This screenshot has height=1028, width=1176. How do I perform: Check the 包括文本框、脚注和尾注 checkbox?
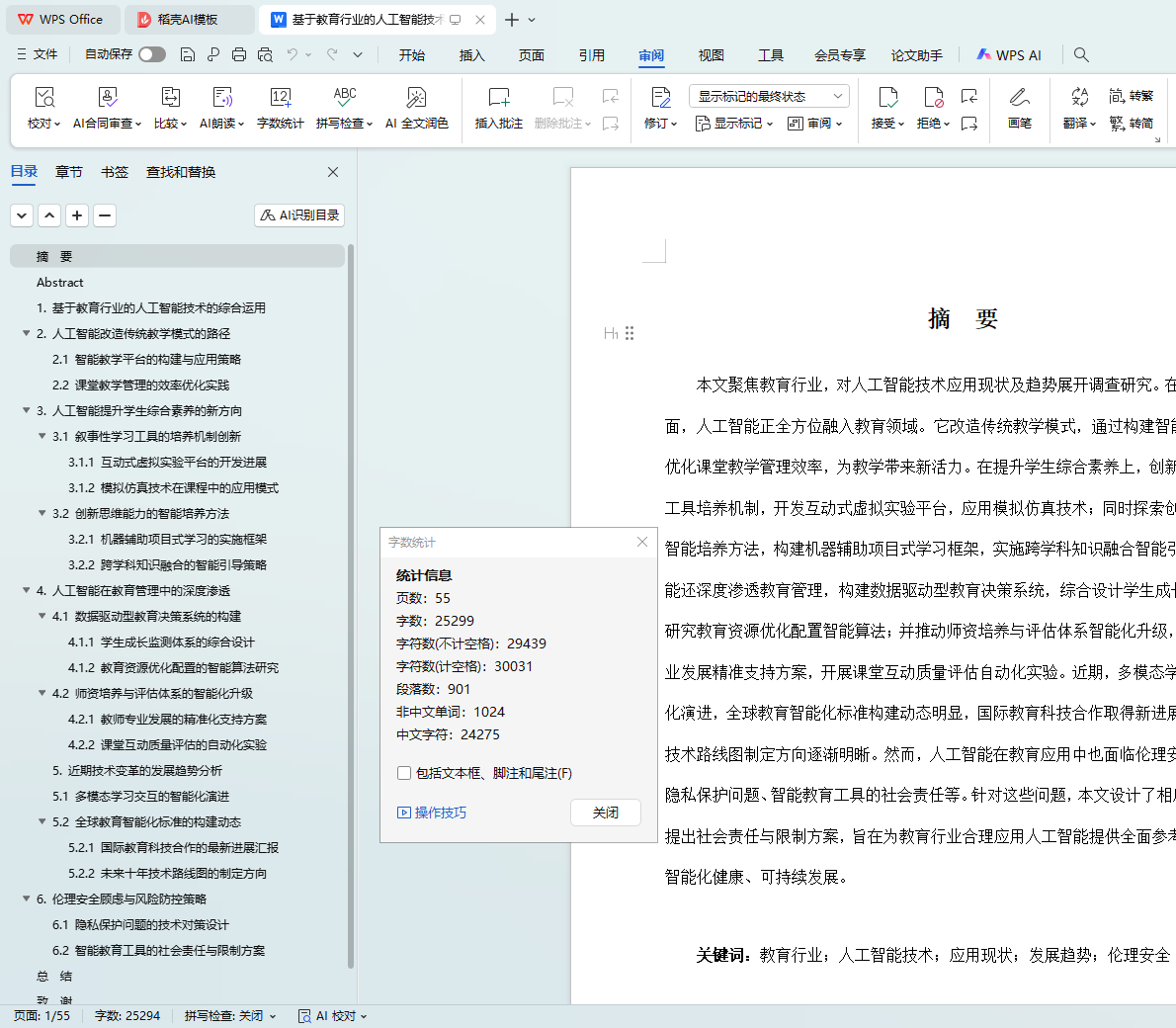click(404, 773)
